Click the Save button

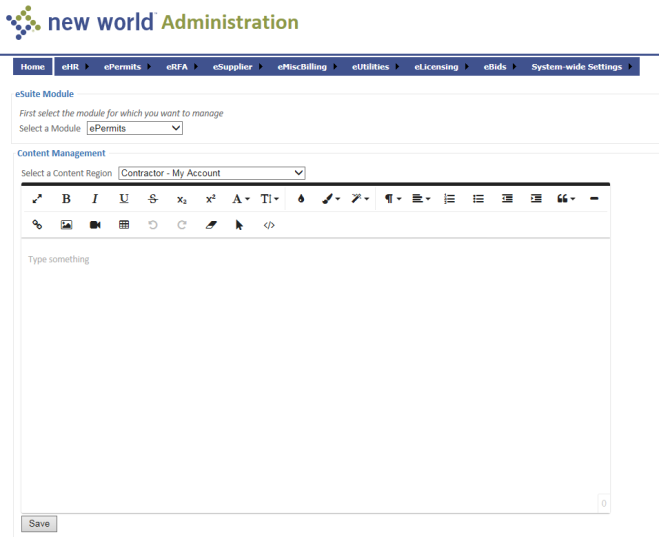click(x=40, y=524)
